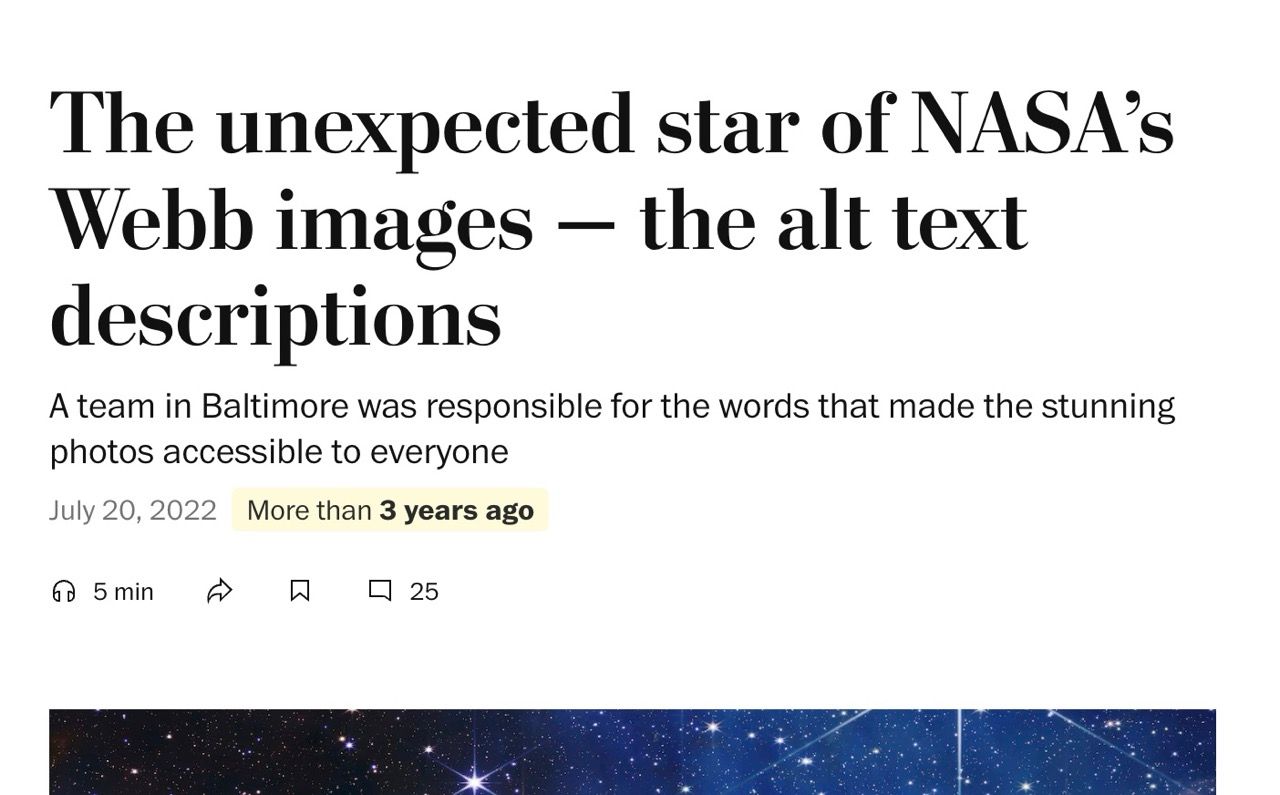
Task: Bookmark this article using the ribbon icon
Action: pyautogui.click(x=300, y=591)
